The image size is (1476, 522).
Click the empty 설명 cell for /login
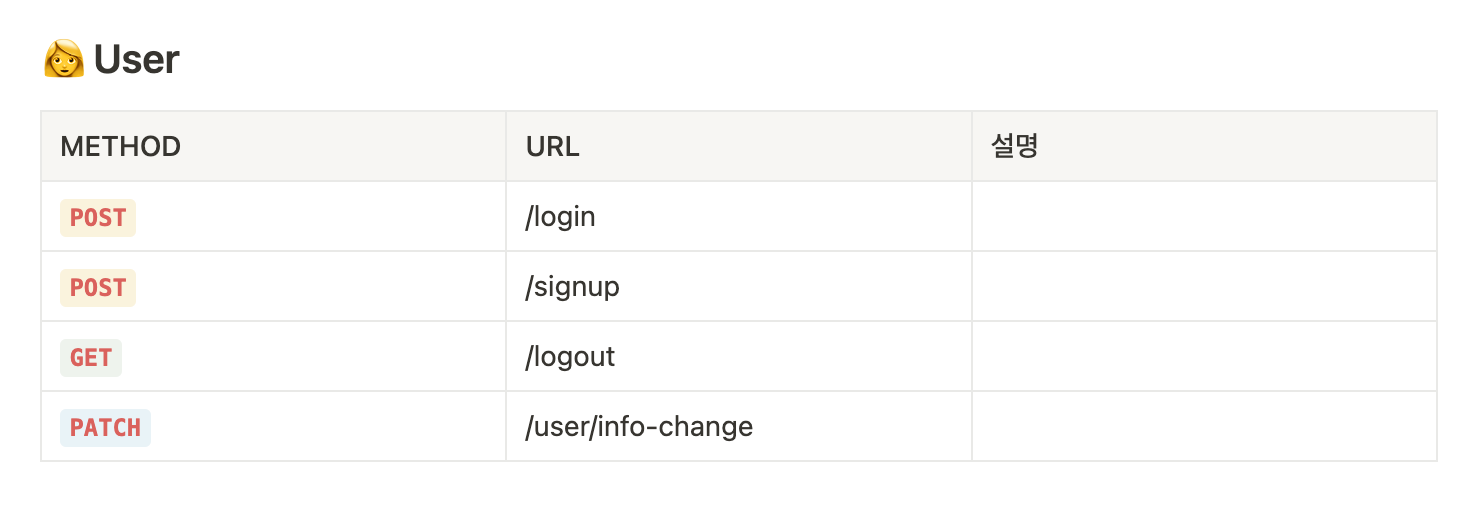pyautogui.click(x=1205, y=216)
